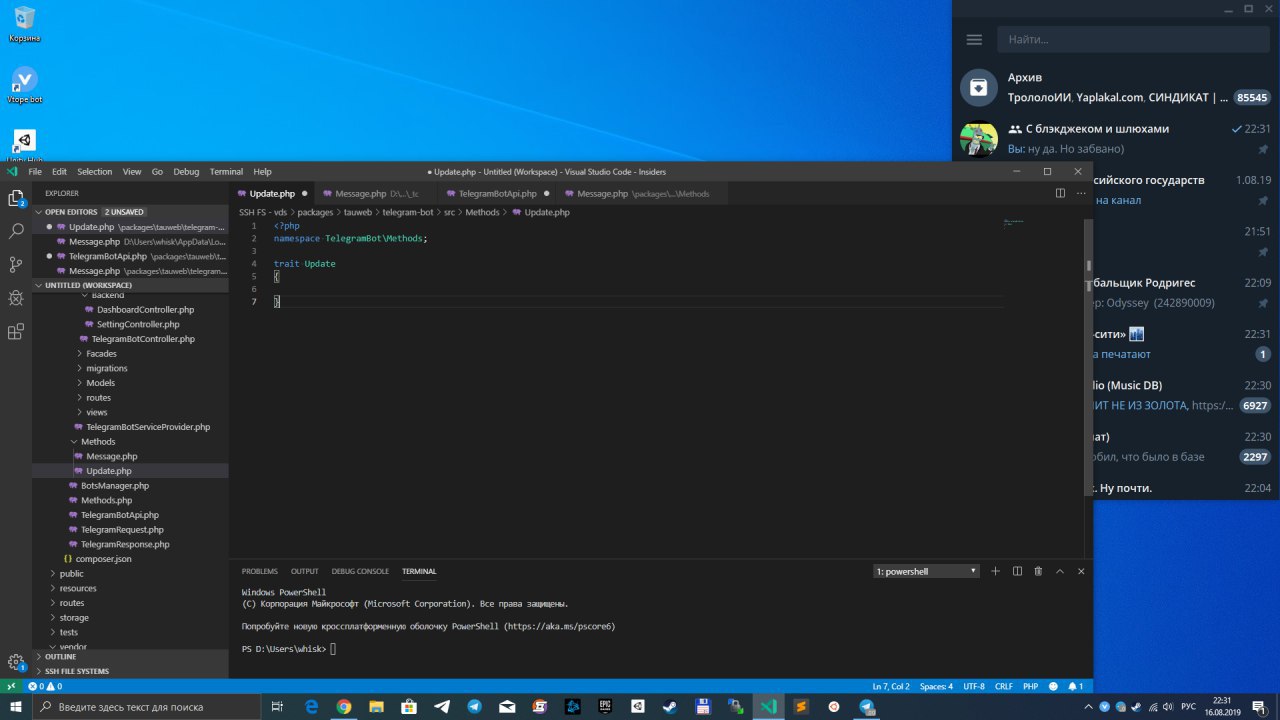This screenshot has width=1280, height=720.
Task: Expand the Models folder
Action: click(100, 383)
